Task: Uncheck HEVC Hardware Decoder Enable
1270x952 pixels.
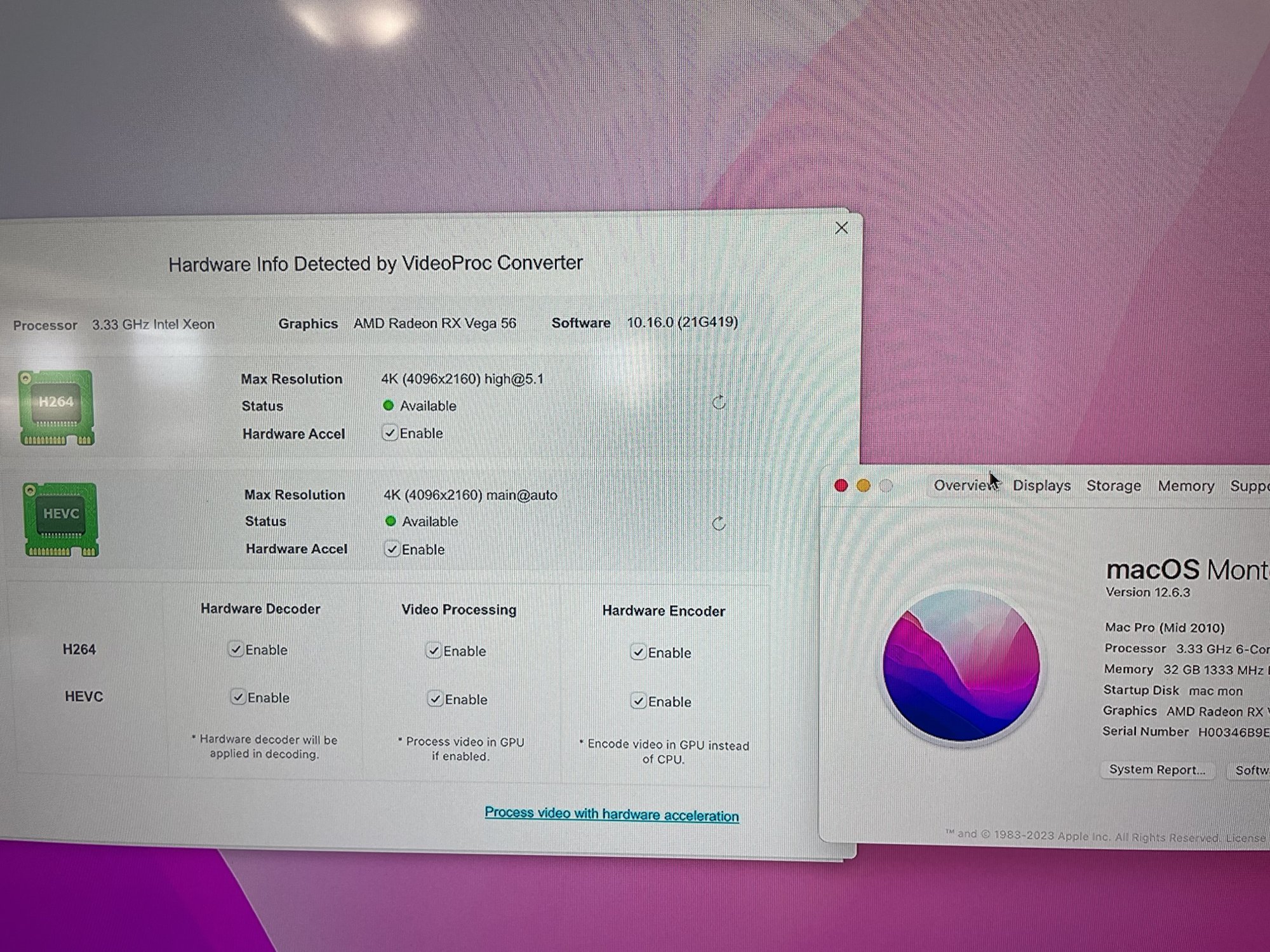Action: (237, 697)
